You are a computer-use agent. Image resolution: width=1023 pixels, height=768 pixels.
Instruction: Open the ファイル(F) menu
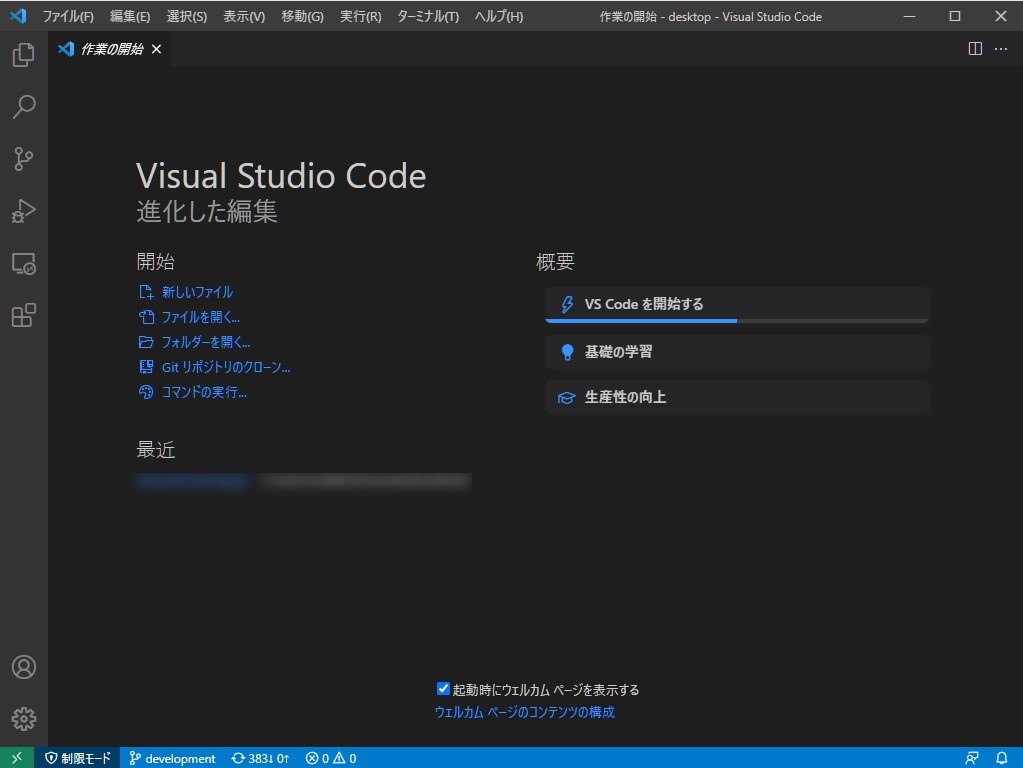coord(68,16)
